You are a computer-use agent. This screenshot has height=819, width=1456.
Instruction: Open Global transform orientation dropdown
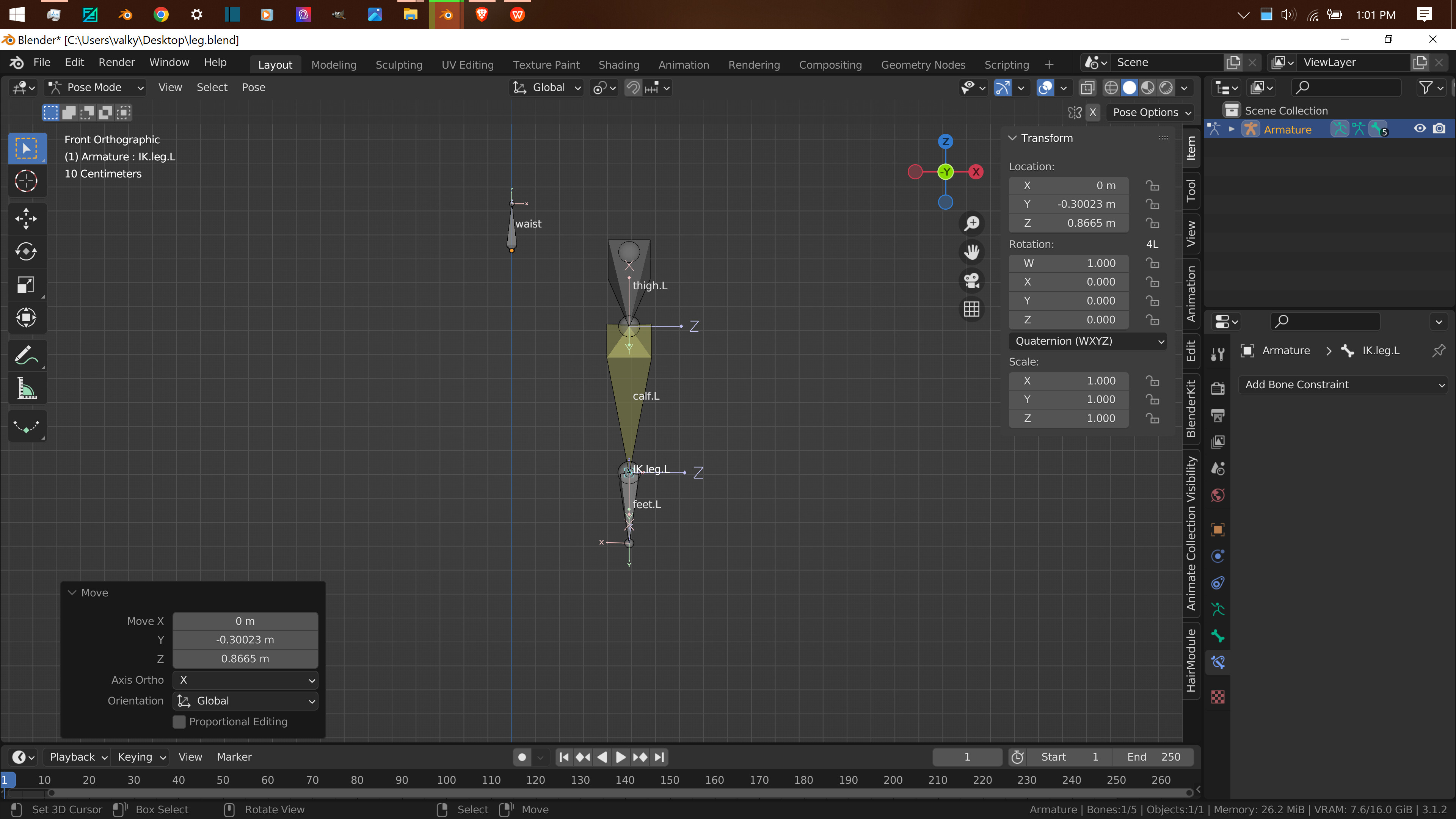coord(546,88)
